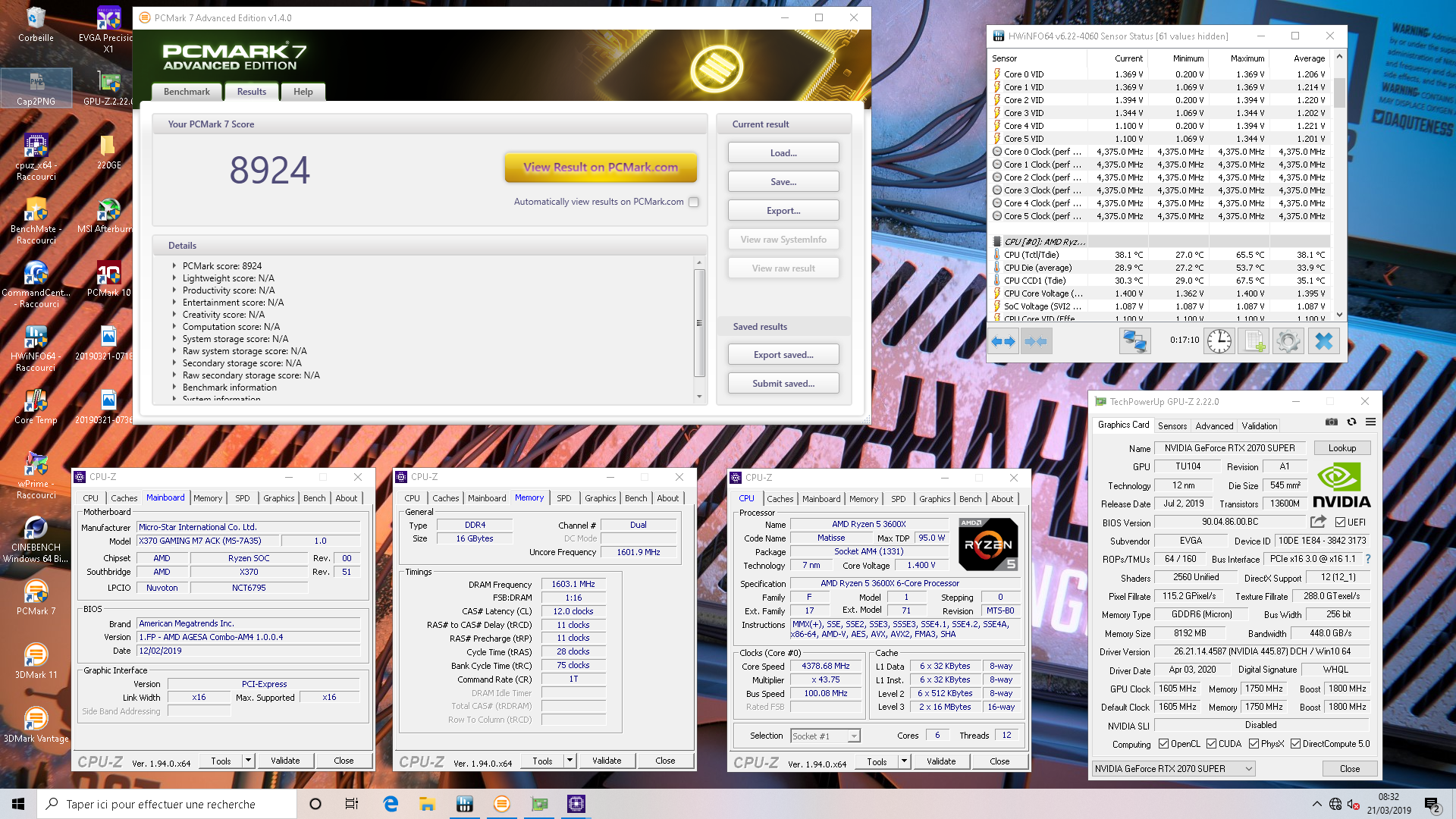Open the MSI Afterburner desktop icon
Screen dimensions: 1456x819
(x=108, y=215)
